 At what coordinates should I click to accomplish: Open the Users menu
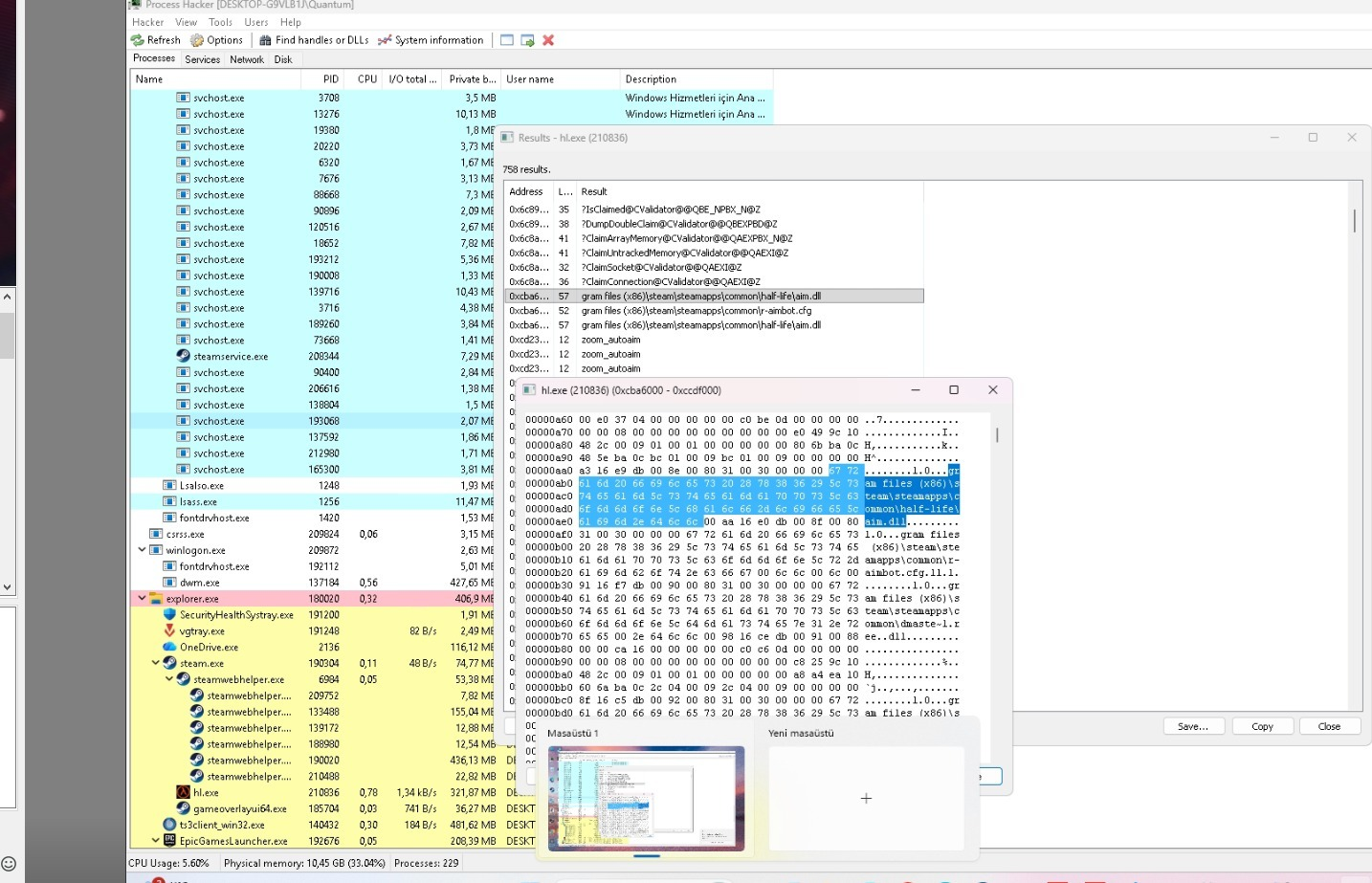pyautogui.click(x=256, y=22)
